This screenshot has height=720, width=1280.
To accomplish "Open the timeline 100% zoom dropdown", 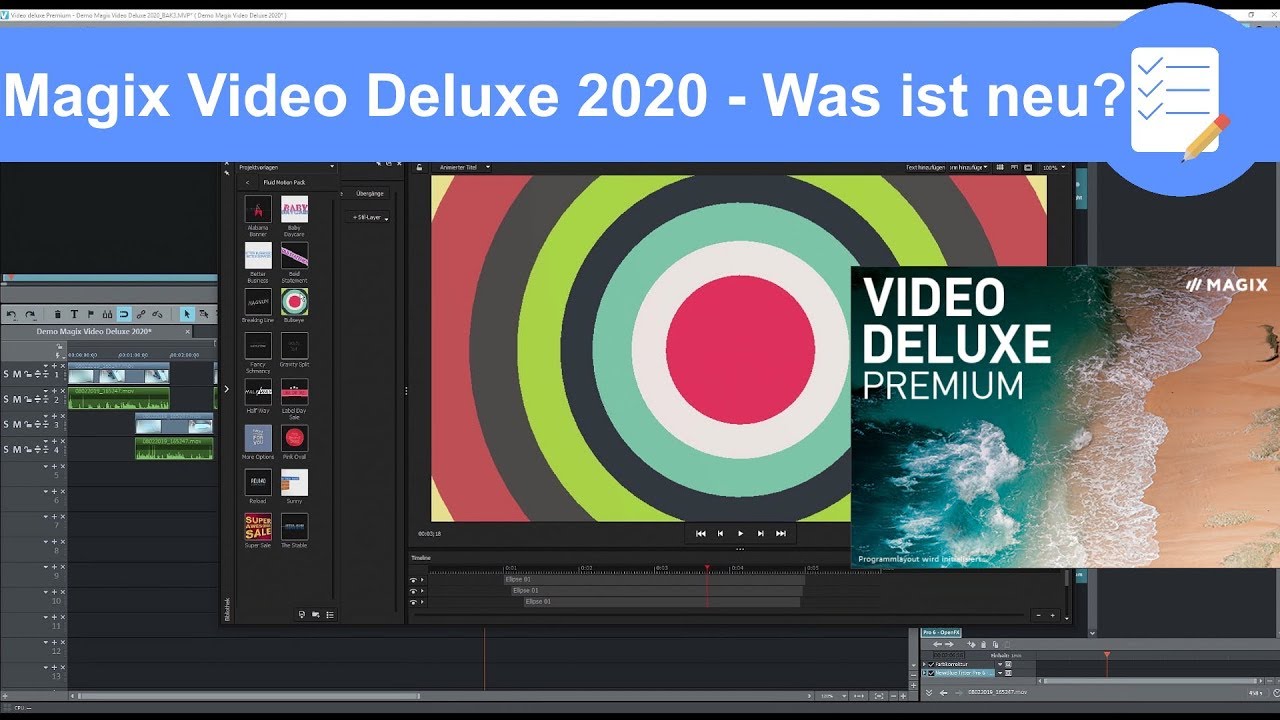I will tap(830, 696).
